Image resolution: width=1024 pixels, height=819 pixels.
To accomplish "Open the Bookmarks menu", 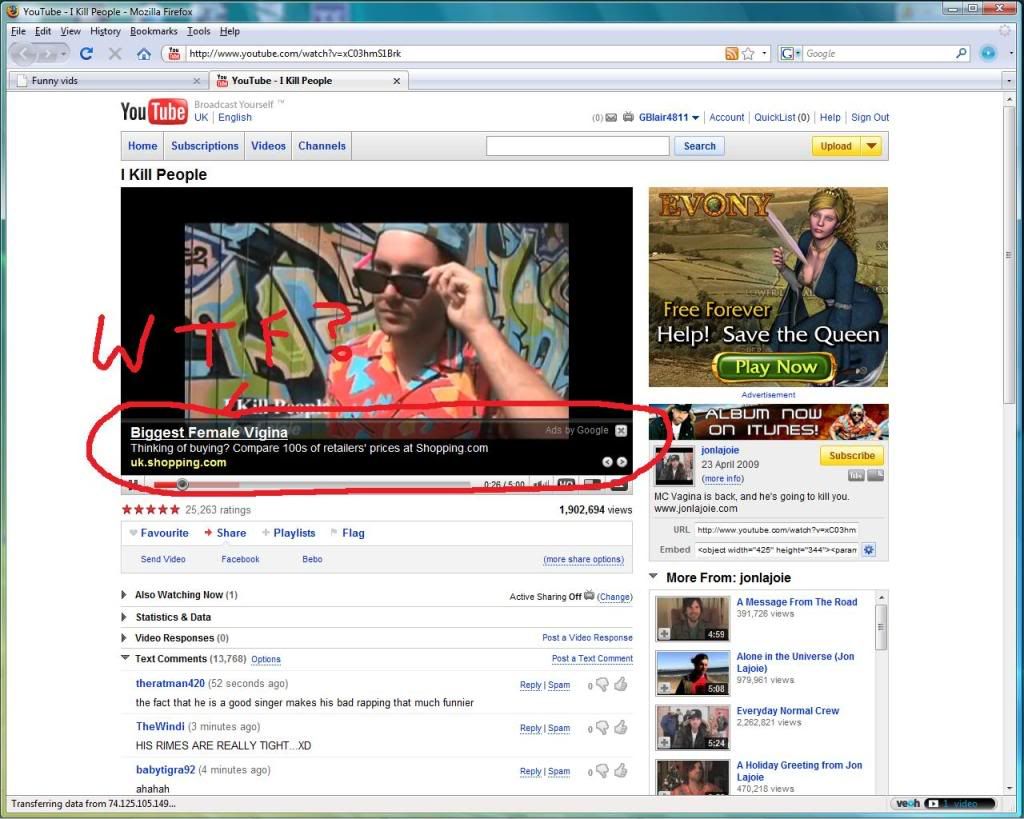I will point(153,31).
